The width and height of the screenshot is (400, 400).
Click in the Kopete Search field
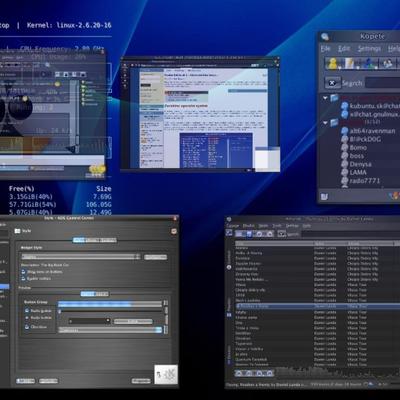coord(383,83)
